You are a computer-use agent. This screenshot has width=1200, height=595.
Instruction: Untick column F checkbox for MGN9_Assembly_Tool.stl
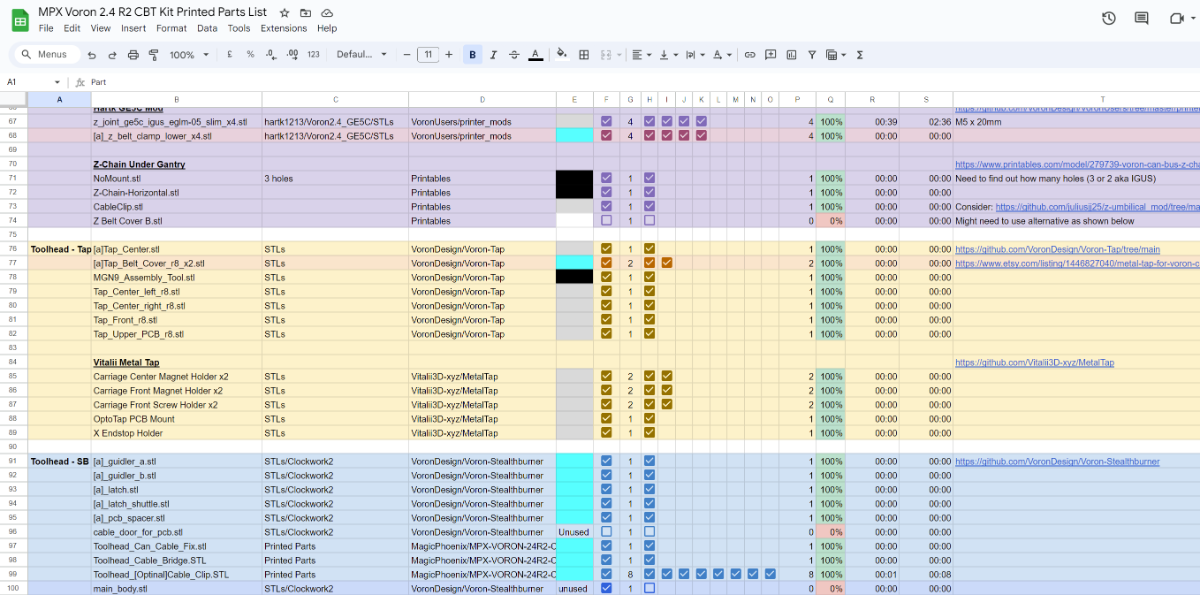tap(606, 277)
